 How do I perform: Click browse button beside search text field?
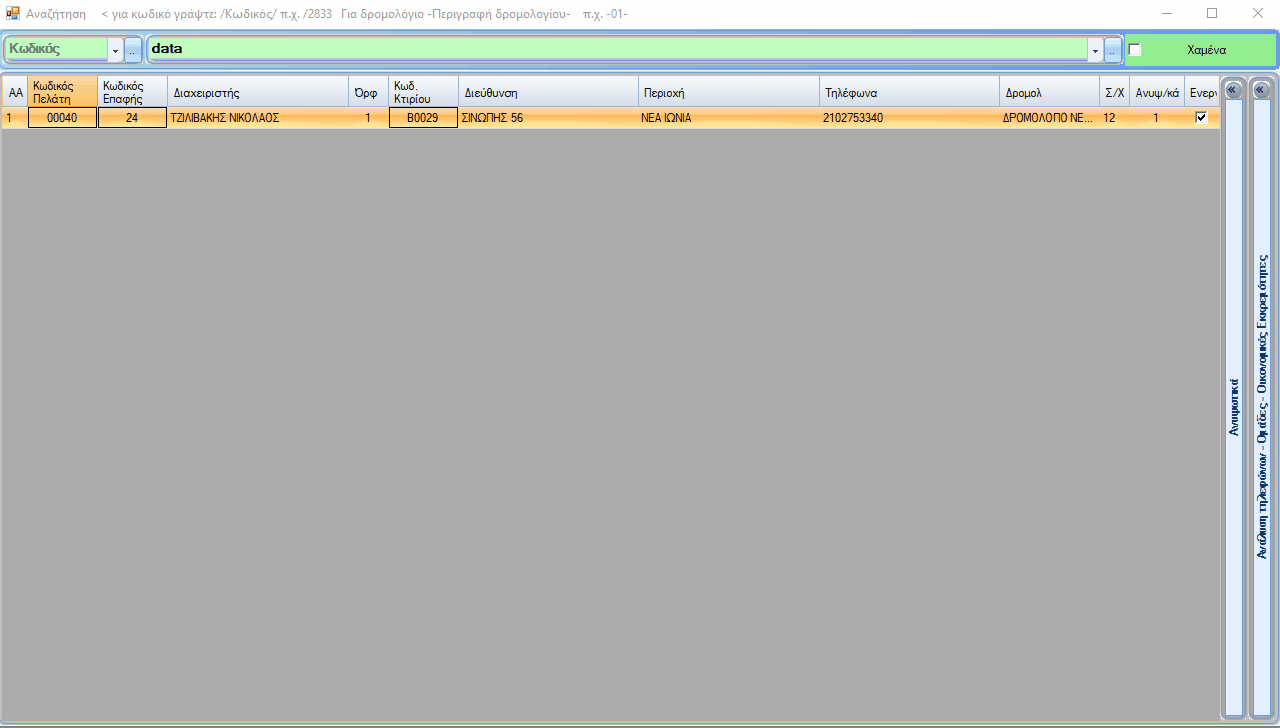(1113, 50)
